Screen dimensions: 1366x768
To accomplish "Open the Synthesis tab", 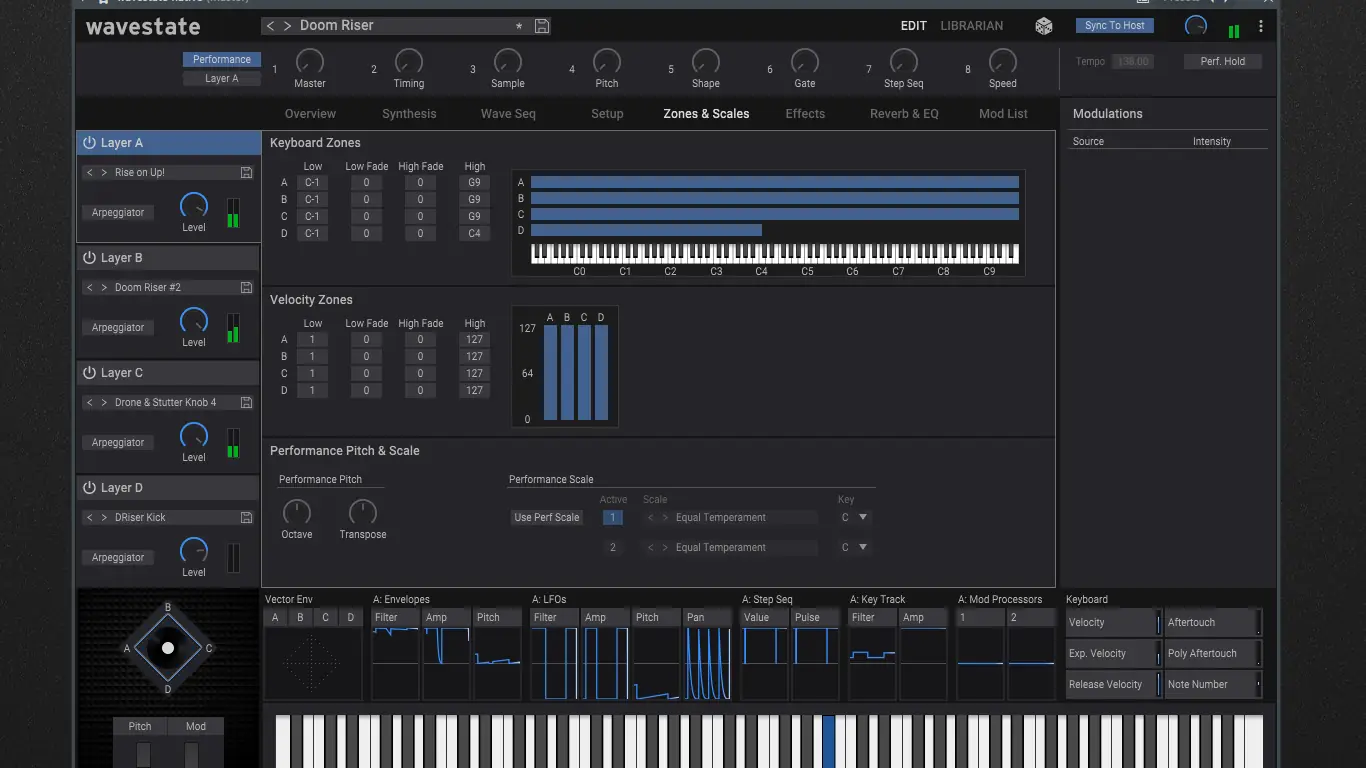I will point(409,114).
